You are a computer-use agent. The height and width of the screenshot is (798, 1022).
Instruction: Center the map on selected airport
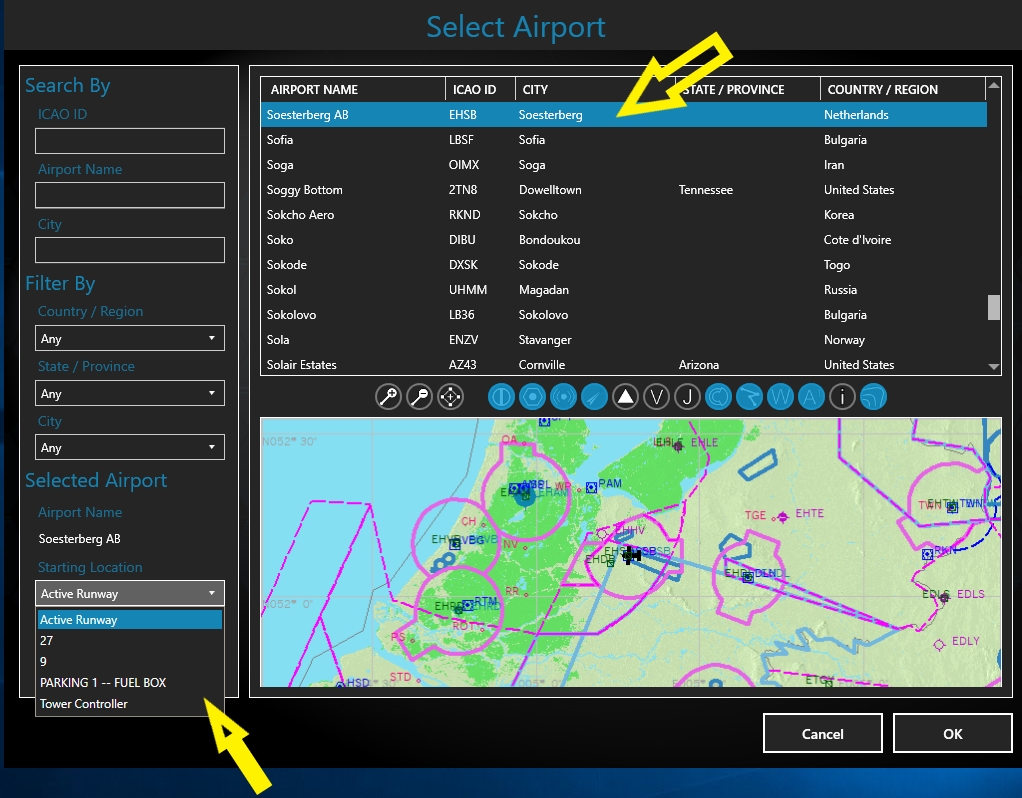450,397
